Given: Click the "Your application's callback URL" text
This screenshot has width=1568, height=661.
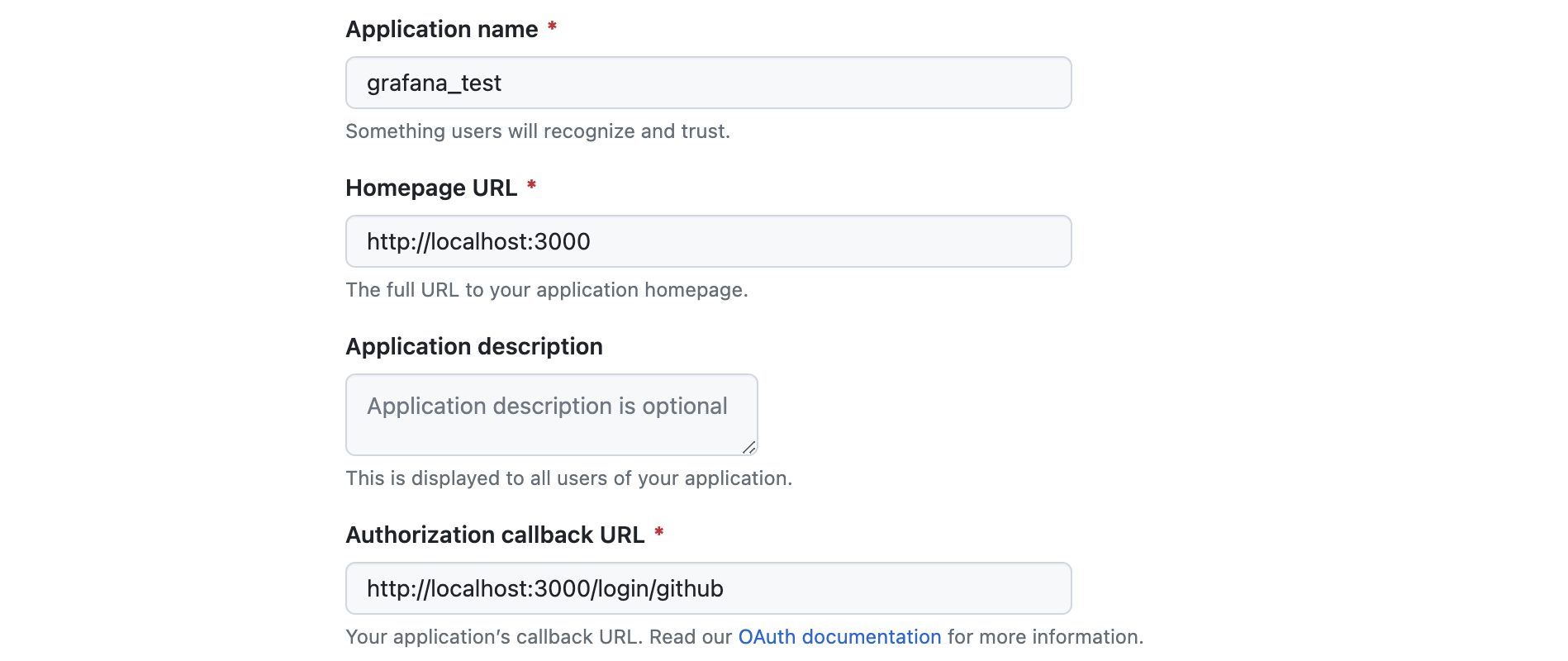Looking at the screenshot, I should pyautogui.click(x=494, y=637).
